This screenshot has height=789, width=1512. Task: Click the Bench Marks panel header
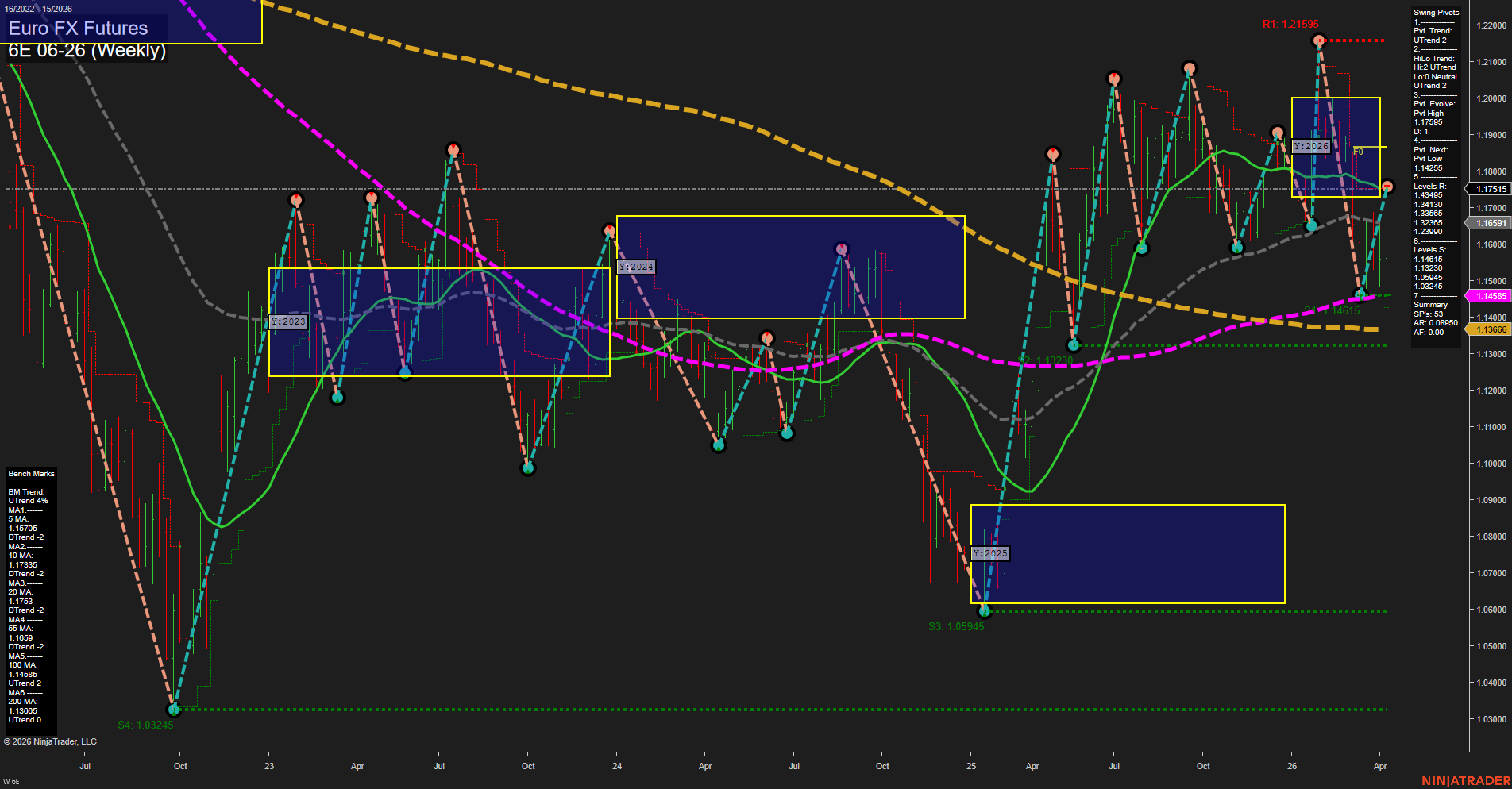(x=31, y=473)
